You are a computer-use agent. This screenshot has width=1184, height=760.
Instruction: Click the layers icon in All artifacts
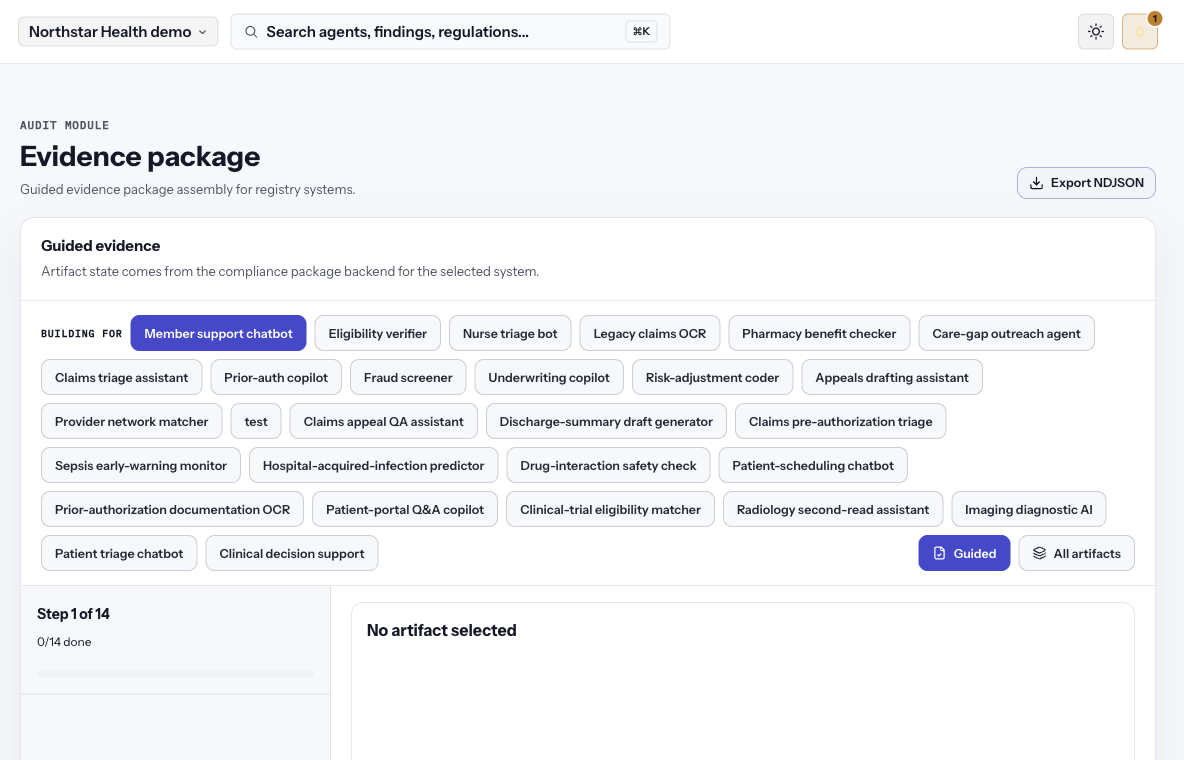tap(1040, 553)
